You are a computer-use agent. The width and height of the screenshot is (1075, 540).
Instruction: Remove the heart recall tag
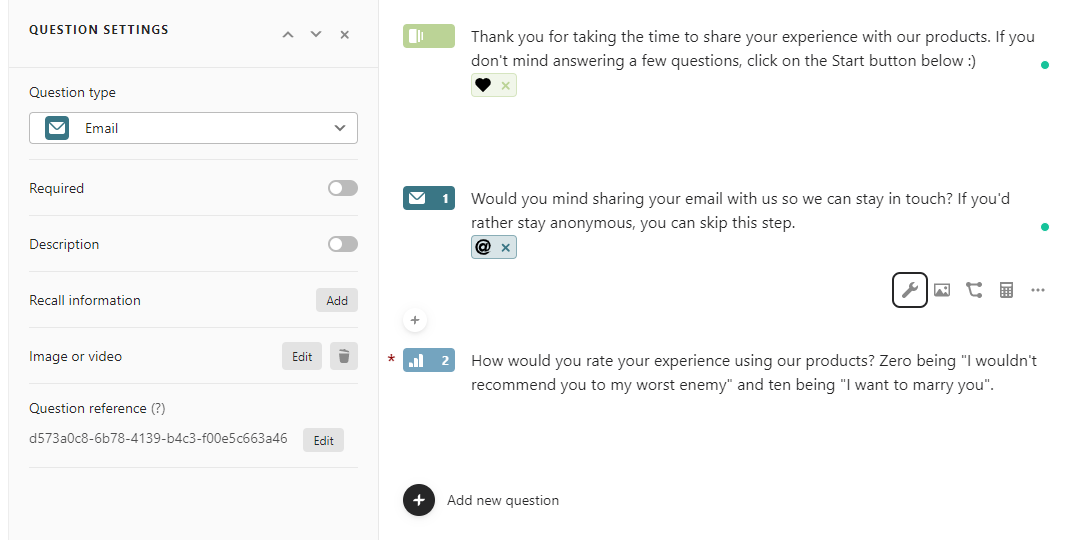(x=505, y=86)
